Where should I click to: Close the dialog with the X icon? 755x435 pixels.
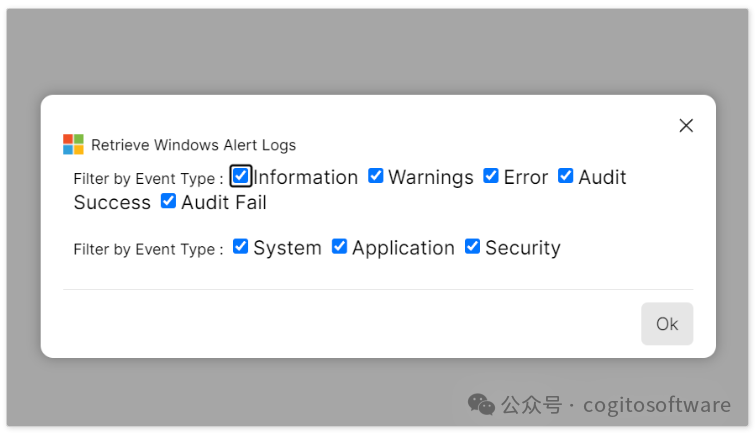pos(686,126)
